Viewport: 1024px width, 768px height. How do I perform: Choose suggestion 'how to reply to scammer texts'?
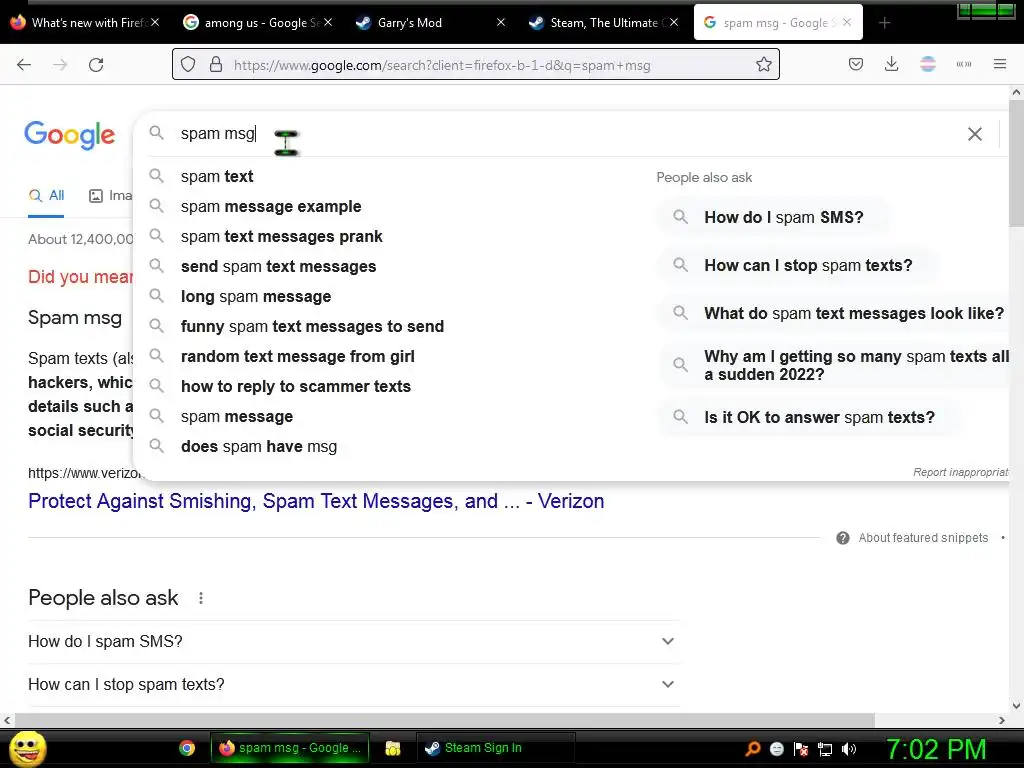point(392,387)
